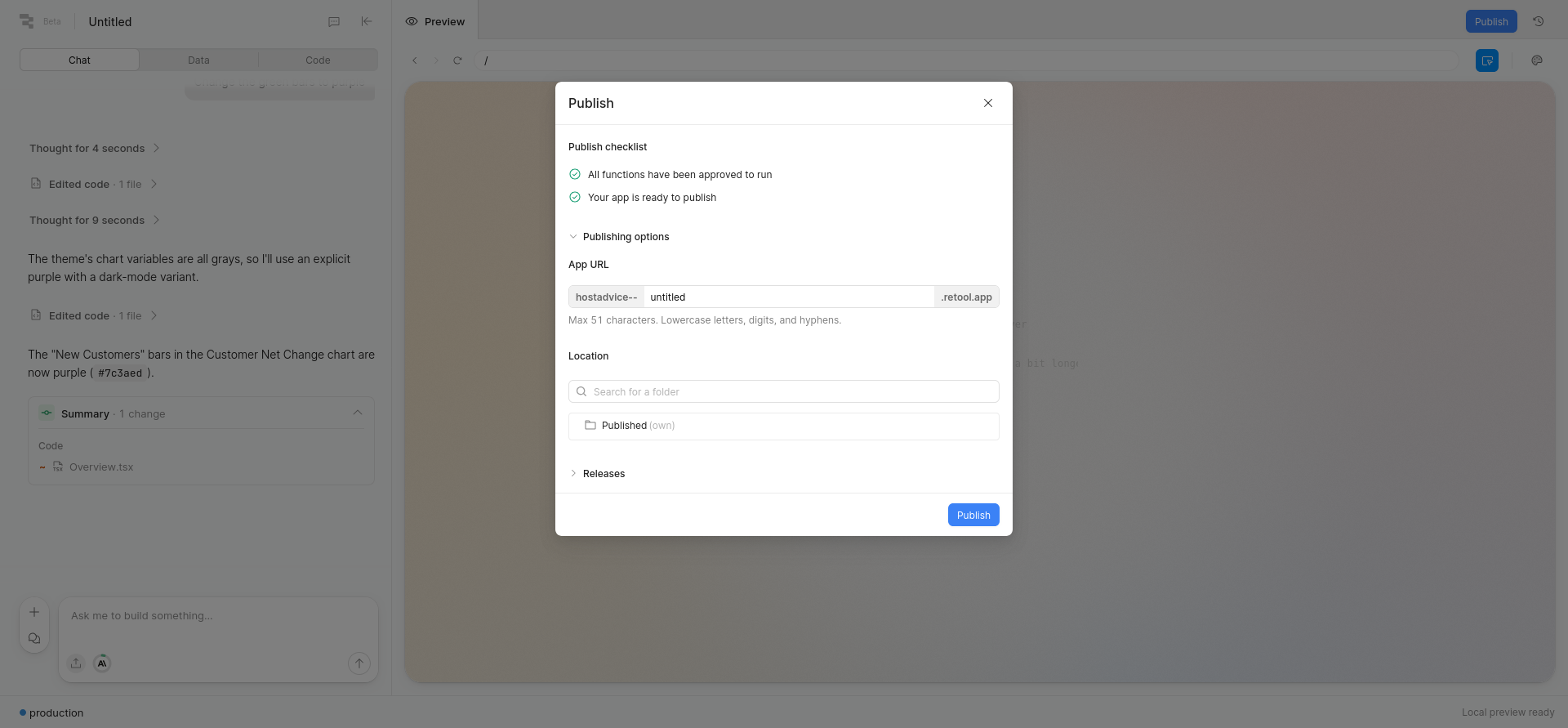Focus Search for a folder field
Viewport: 1568px width, 728px height.
[784, 391]
